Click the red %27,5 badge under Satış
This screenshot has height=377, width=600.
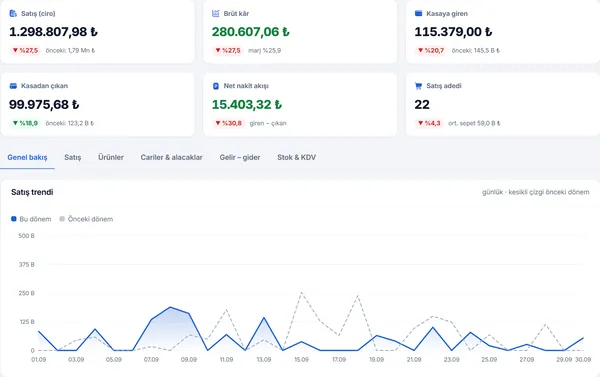[25, 51]
